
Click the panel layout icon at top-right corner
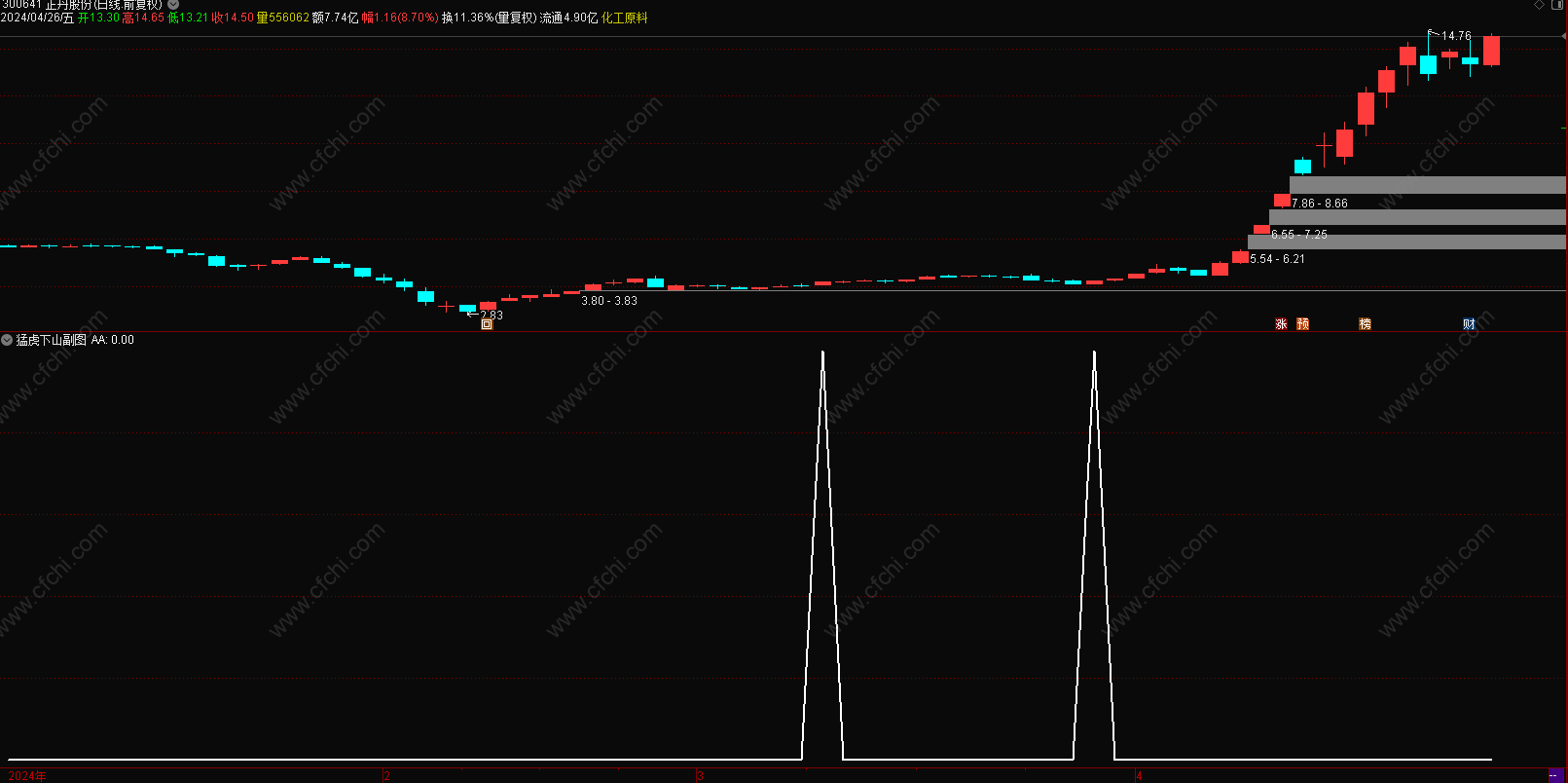tap(1556, 5)
